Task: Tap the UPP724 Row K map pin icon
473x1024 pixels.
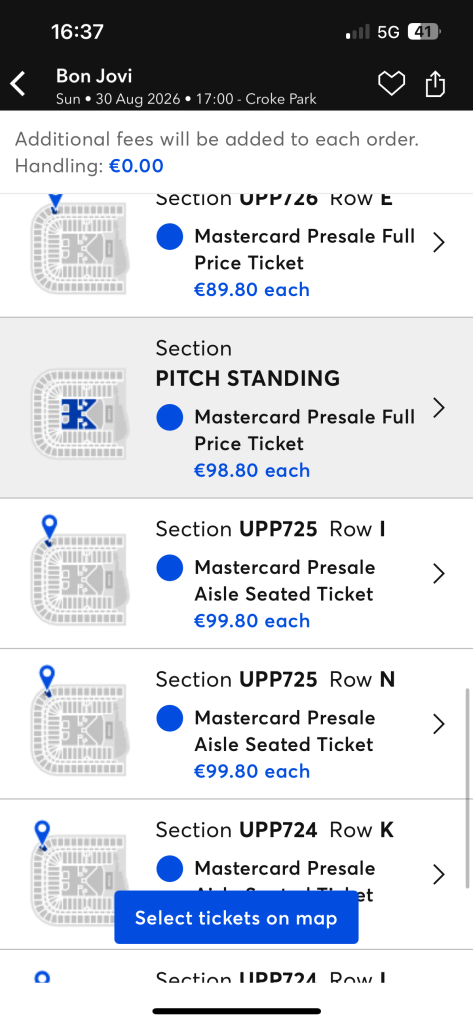Action: [42, 836]
